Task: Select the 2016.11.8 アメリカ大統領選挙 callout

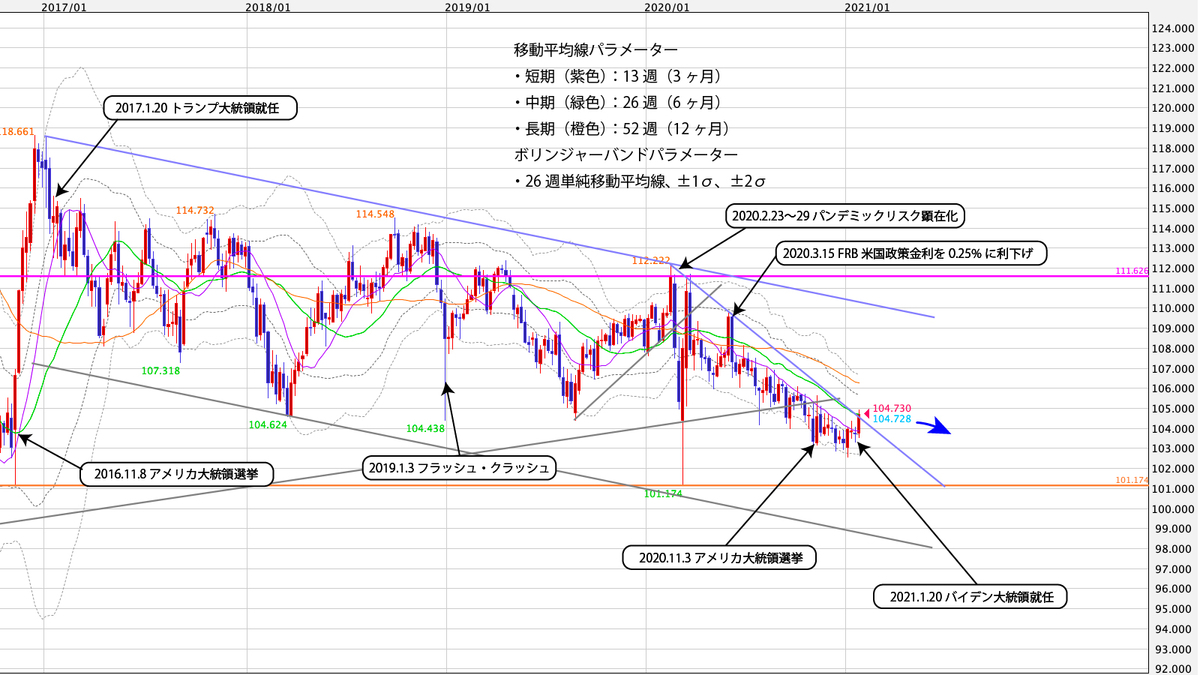Action: pyautogui.click(x=179, y=473)
